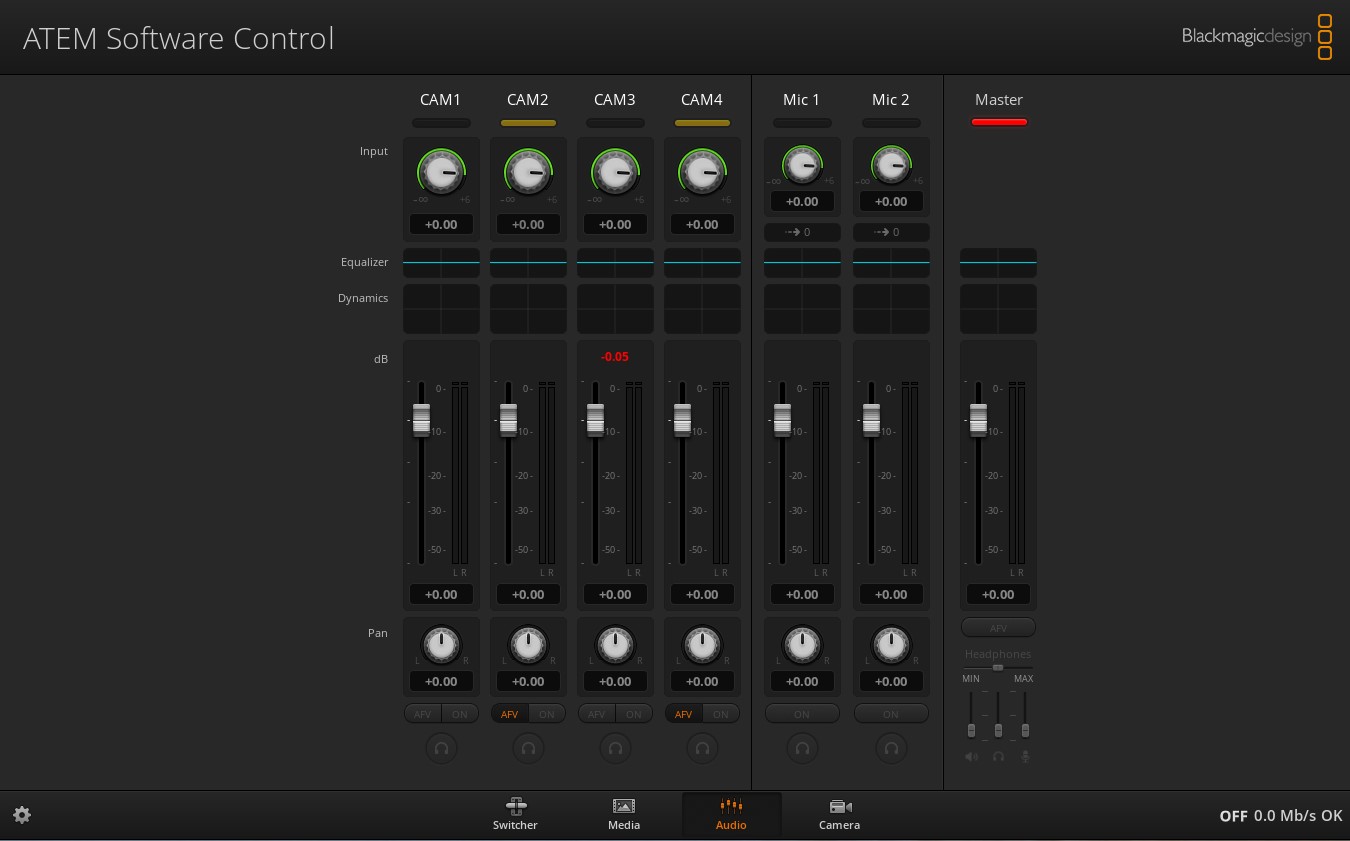Turn on the CAM1 channel ON button

460,714
